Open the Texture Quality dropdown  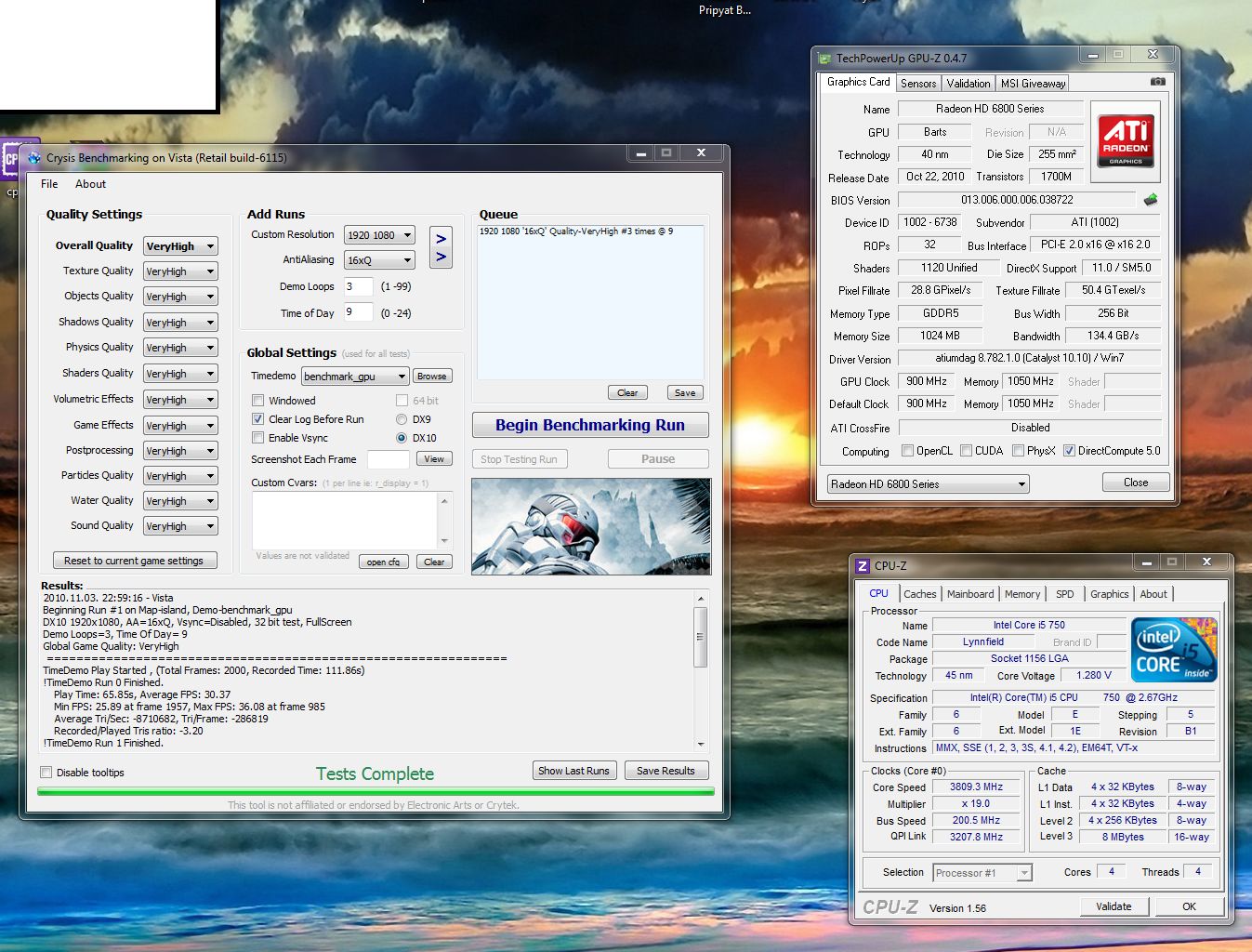coord(180,271)
